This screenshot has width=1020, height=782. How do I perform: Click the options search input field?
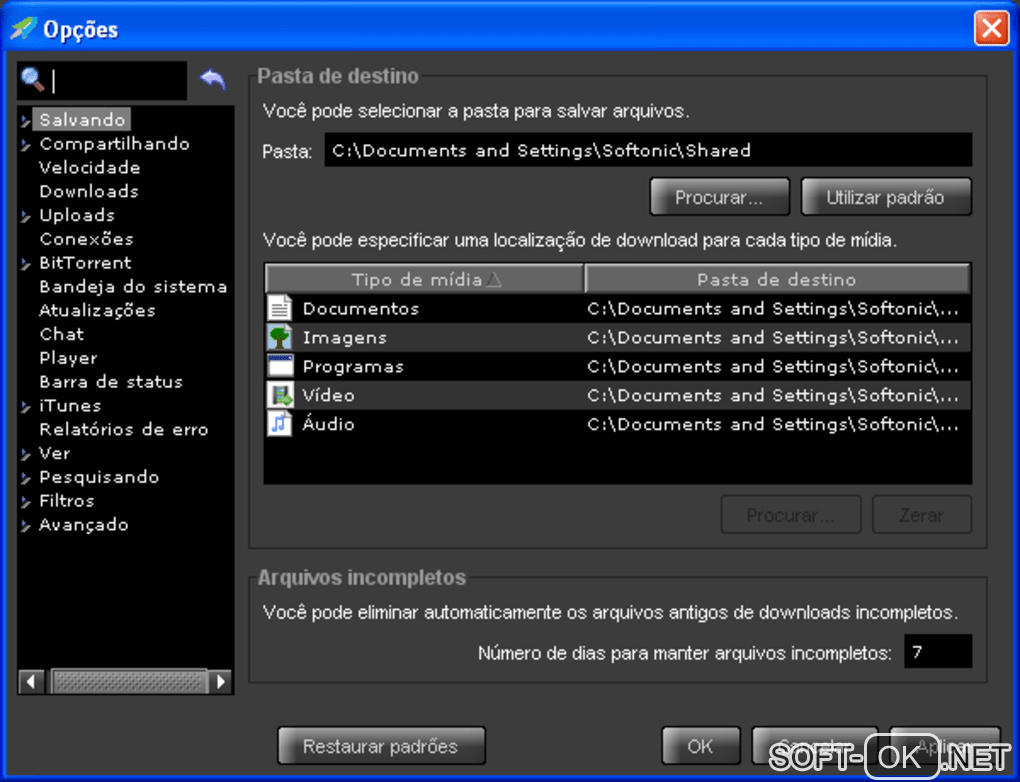pos(102,81)
